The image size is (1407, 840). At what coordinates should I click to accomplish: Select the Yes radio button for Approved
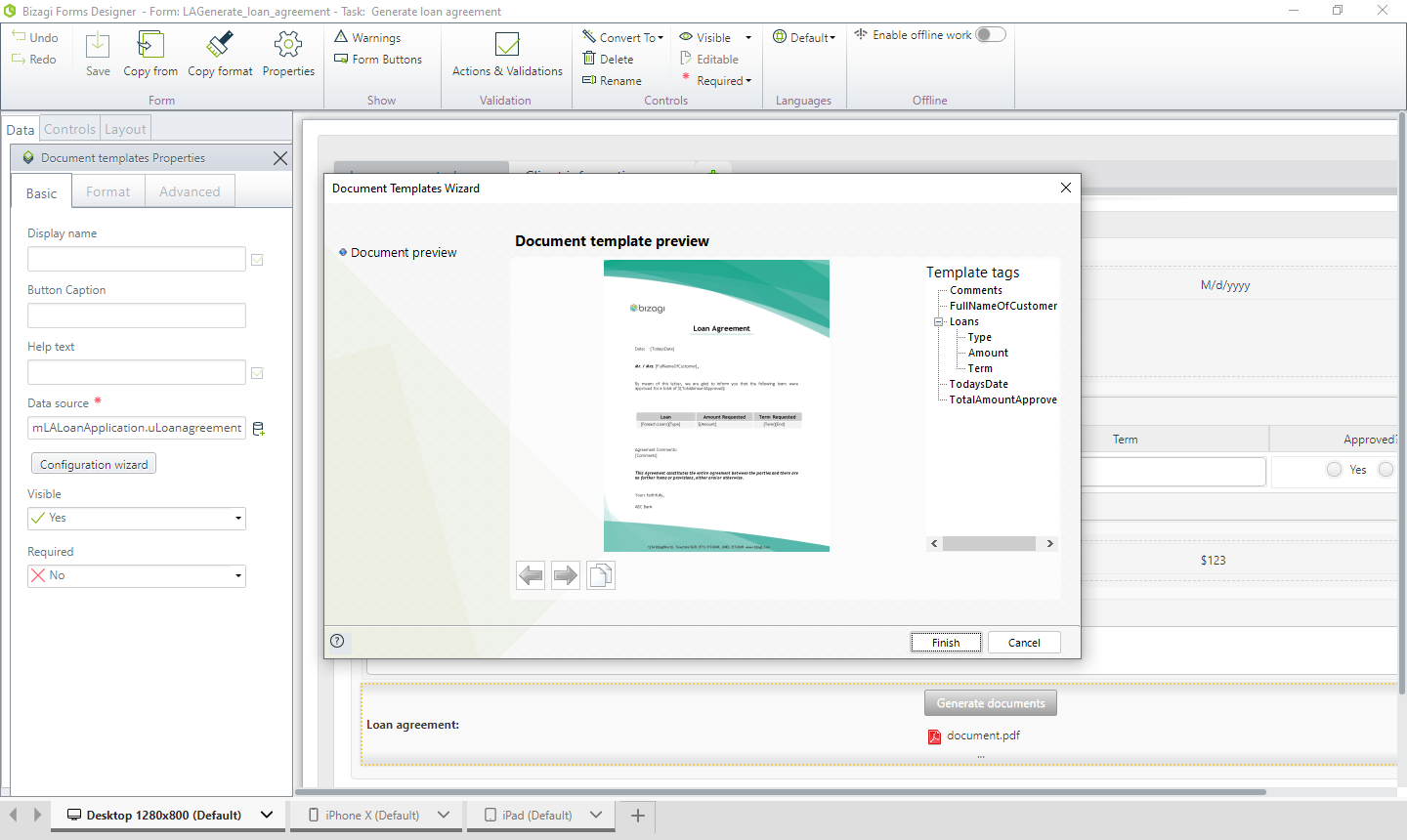coord(1334,470)
